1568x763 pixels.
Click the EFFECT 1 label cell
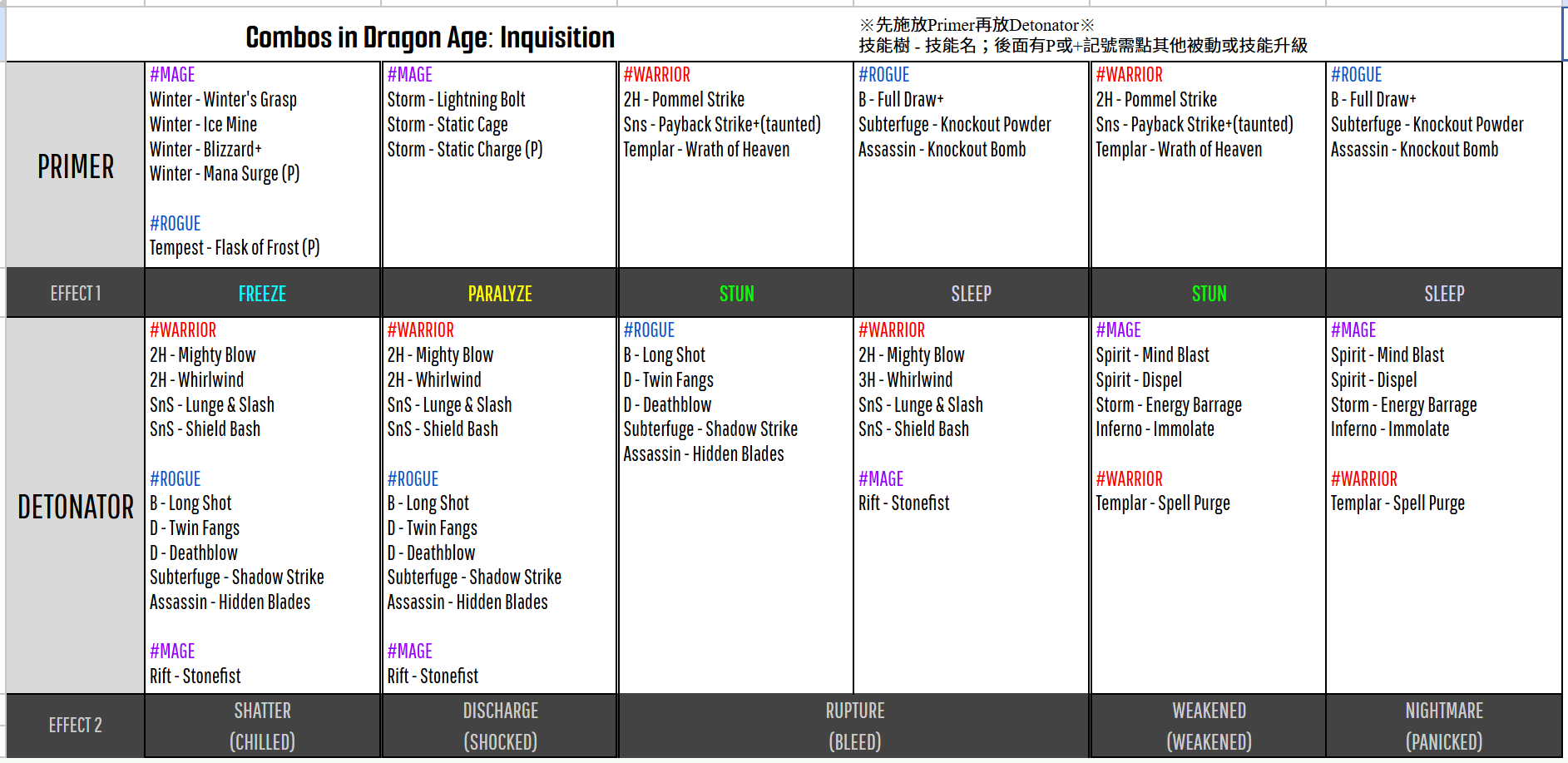pos(76,293)
